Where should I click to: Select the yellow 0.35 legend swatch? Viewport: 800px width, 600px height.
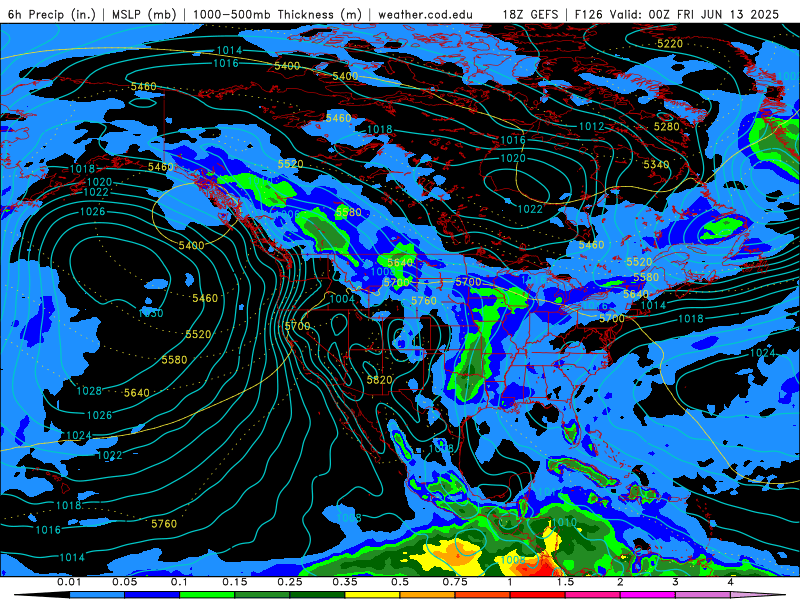click(x=372, y=595)
